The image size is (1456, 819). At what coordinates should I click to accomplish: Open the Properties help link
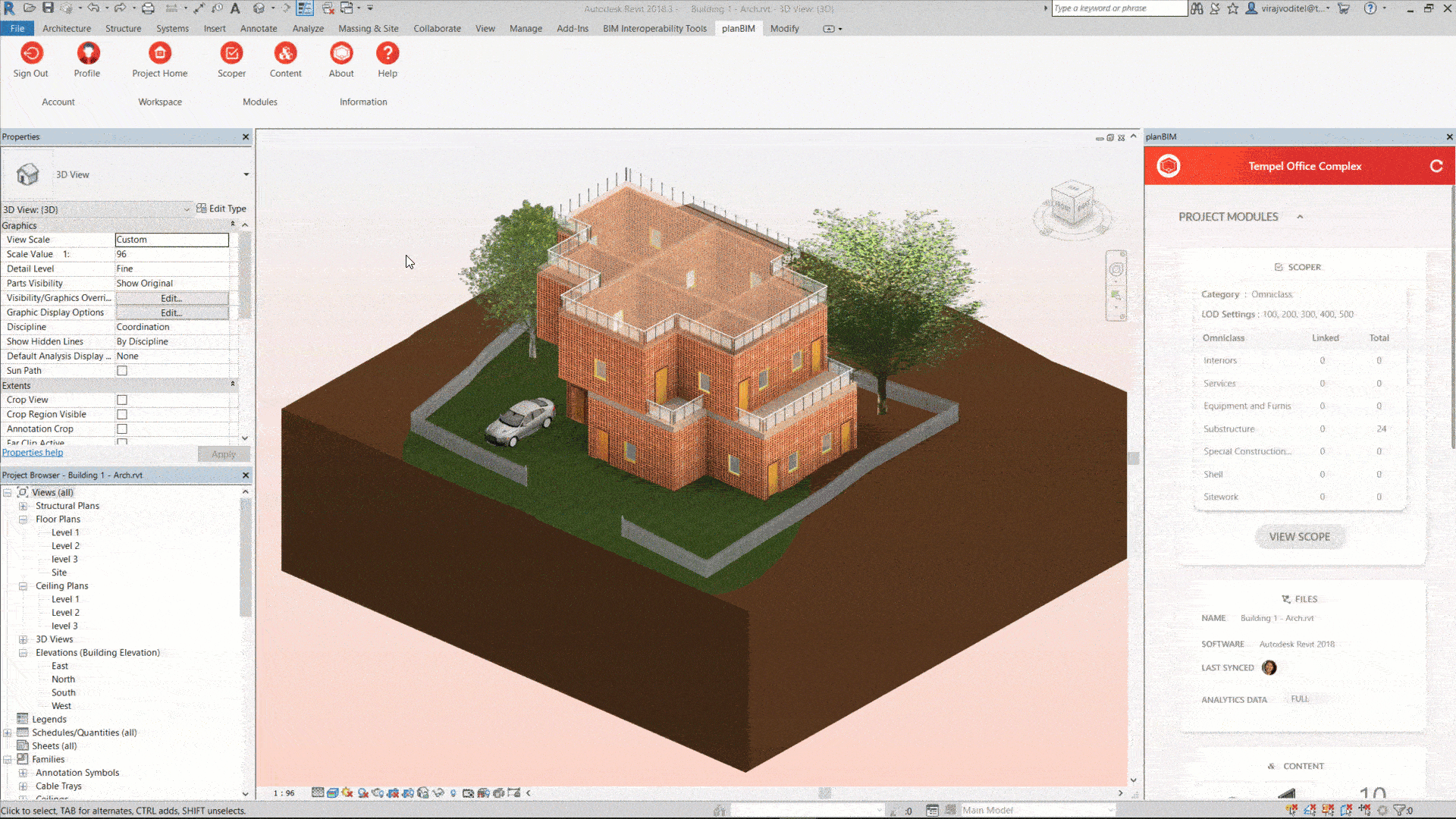pos(33,453)
